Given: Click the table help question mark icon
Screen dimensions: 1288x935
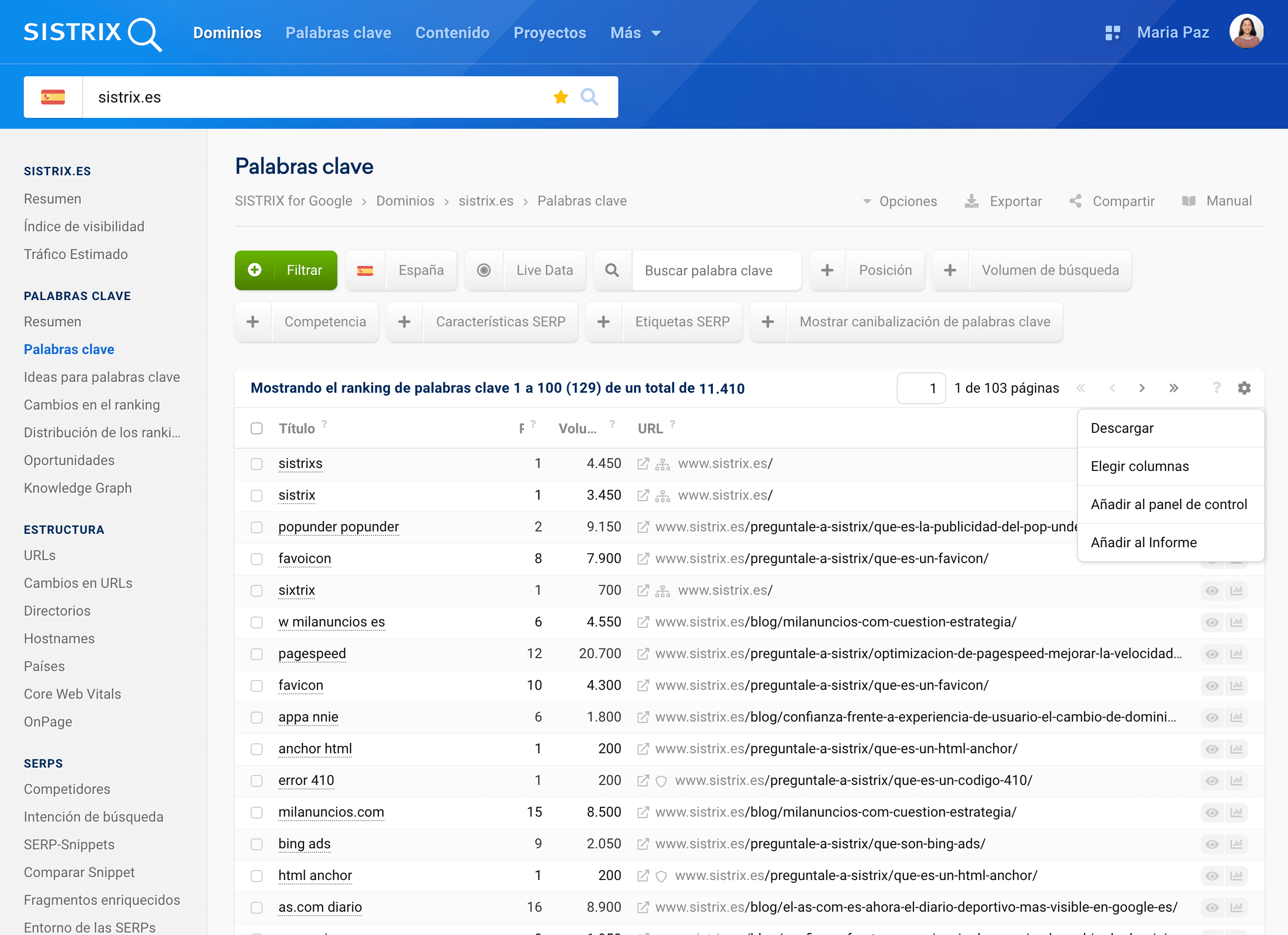Looking at the screenshot, I should (1216, 388).
